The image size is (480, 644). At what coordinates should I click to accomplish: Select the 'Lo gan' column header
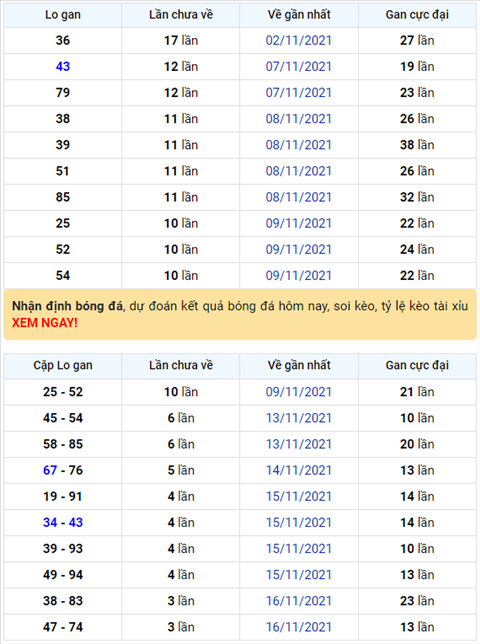[63, 15]
